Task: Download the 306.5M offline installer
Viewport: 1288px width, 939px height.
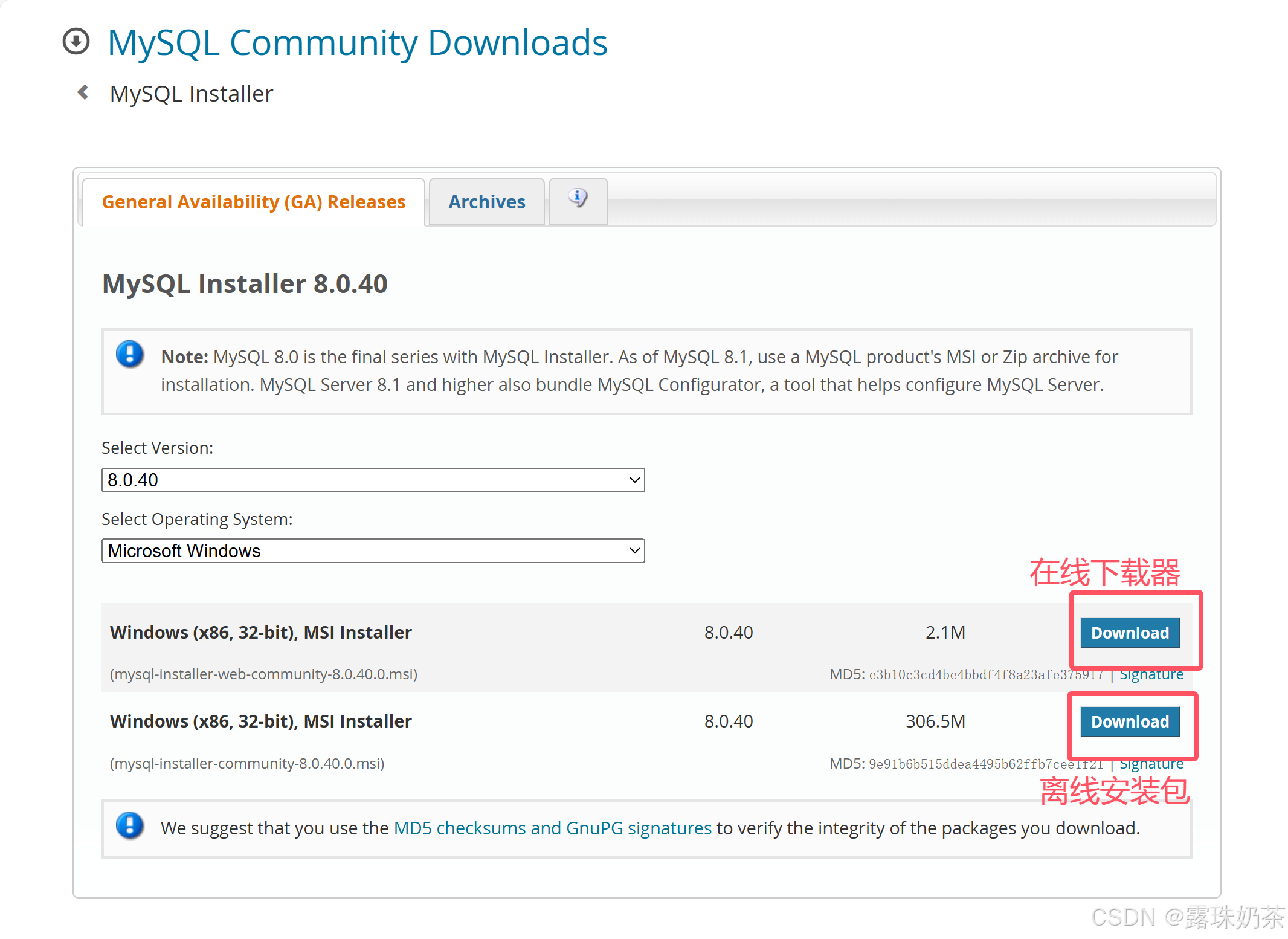Action: [1129, 721]
